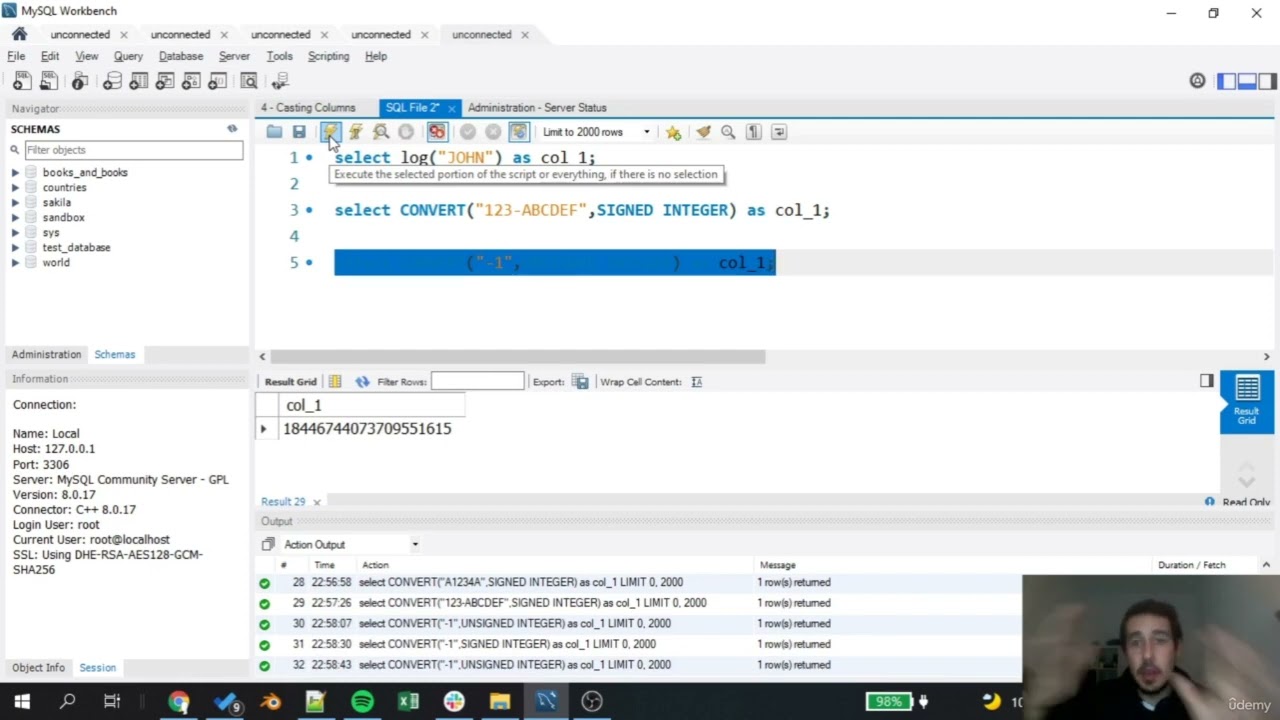Click Create new stored procedure icon

point(191,81)
